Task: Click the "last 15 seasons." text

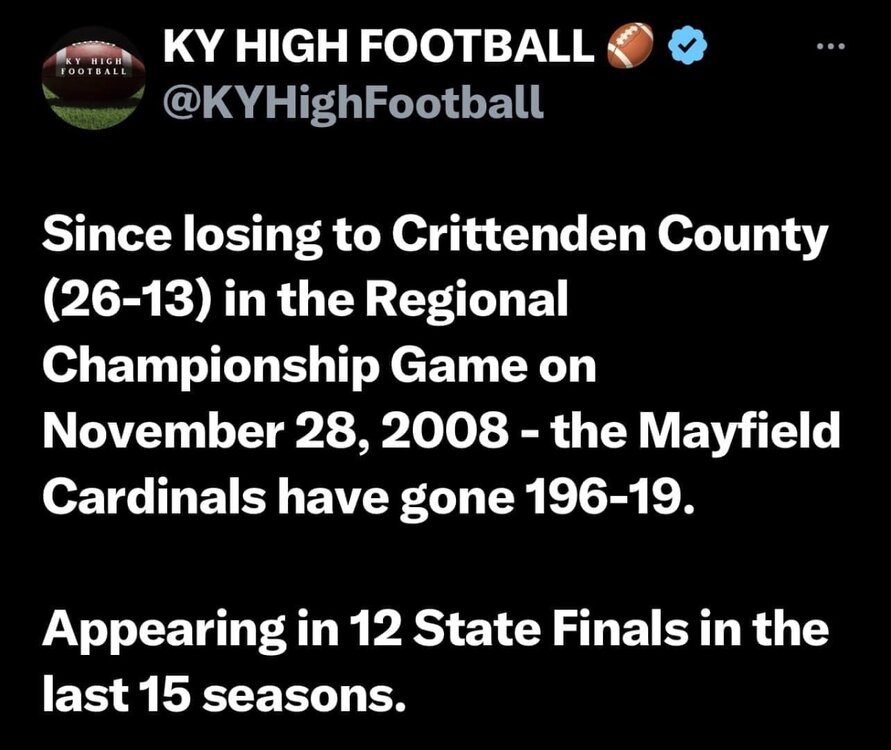Action: pos(224,694)
